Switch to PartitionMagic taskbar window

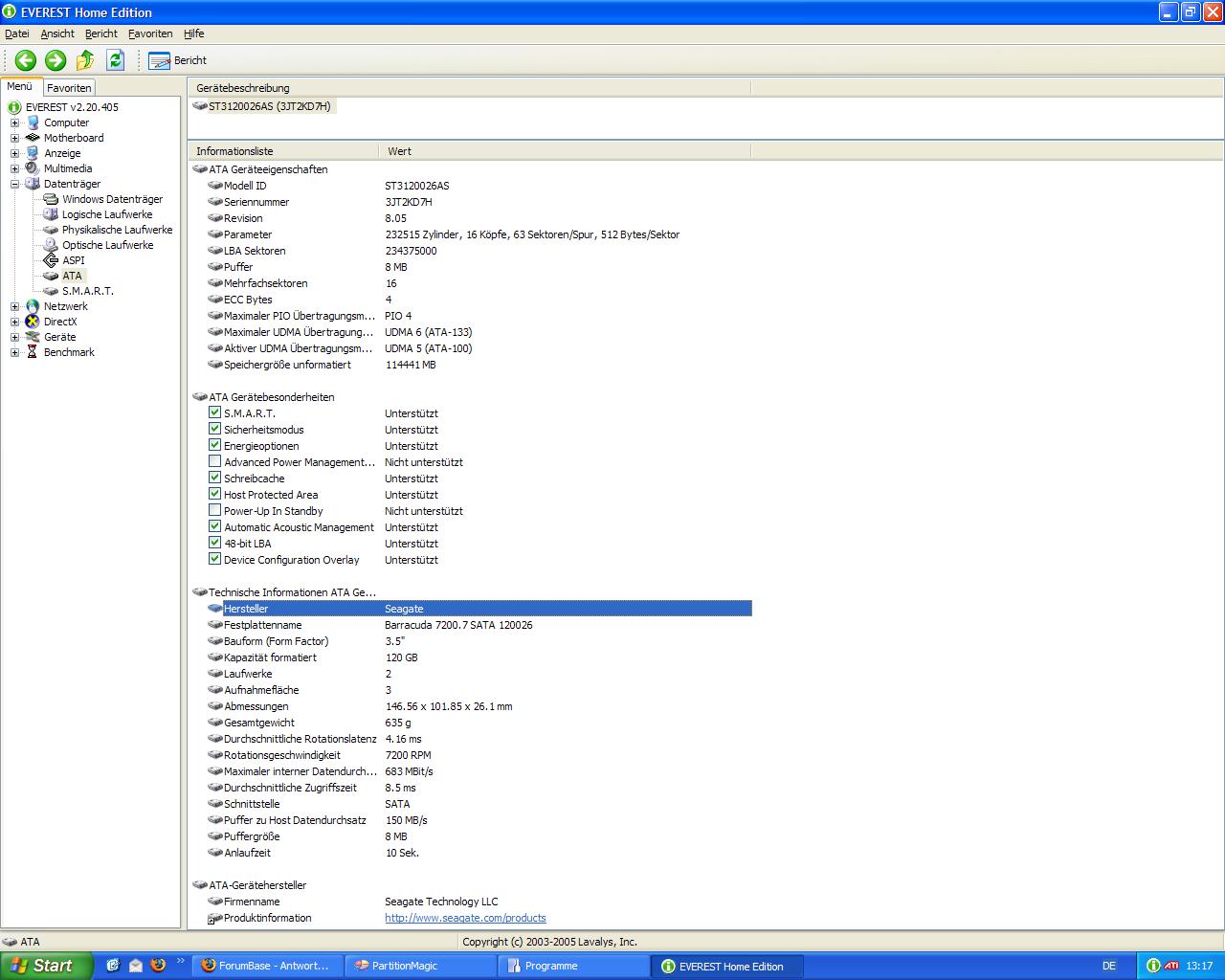[x=420, y=966]
